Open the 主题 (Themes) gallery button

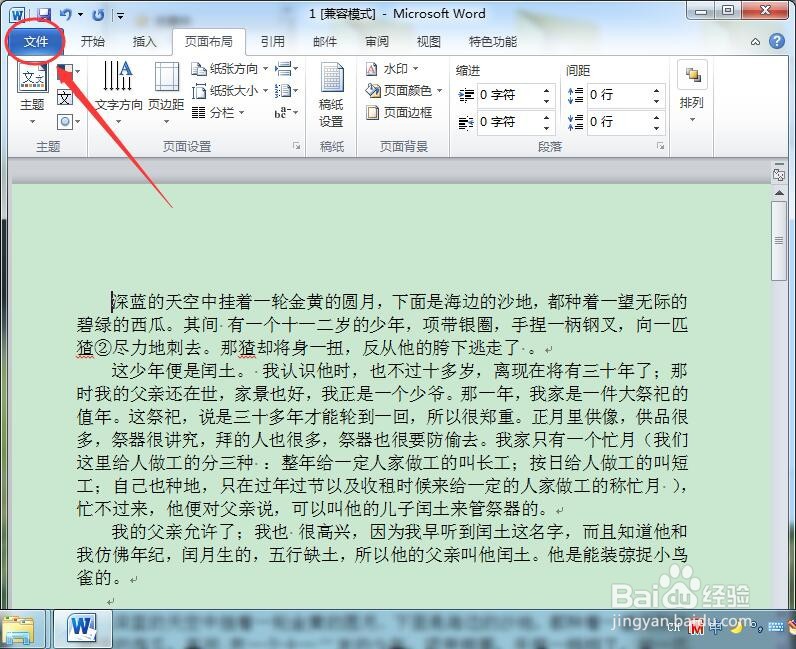pos(32,94)
